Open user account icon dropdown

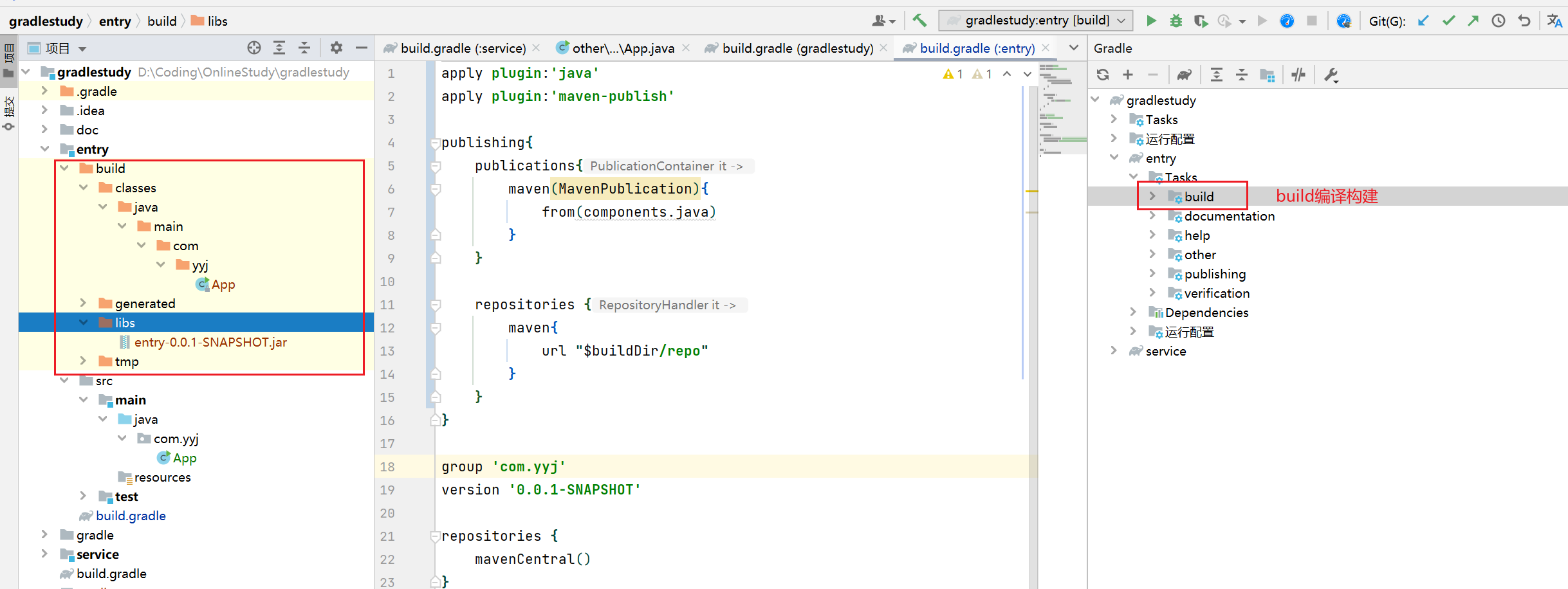coord(883,21)
